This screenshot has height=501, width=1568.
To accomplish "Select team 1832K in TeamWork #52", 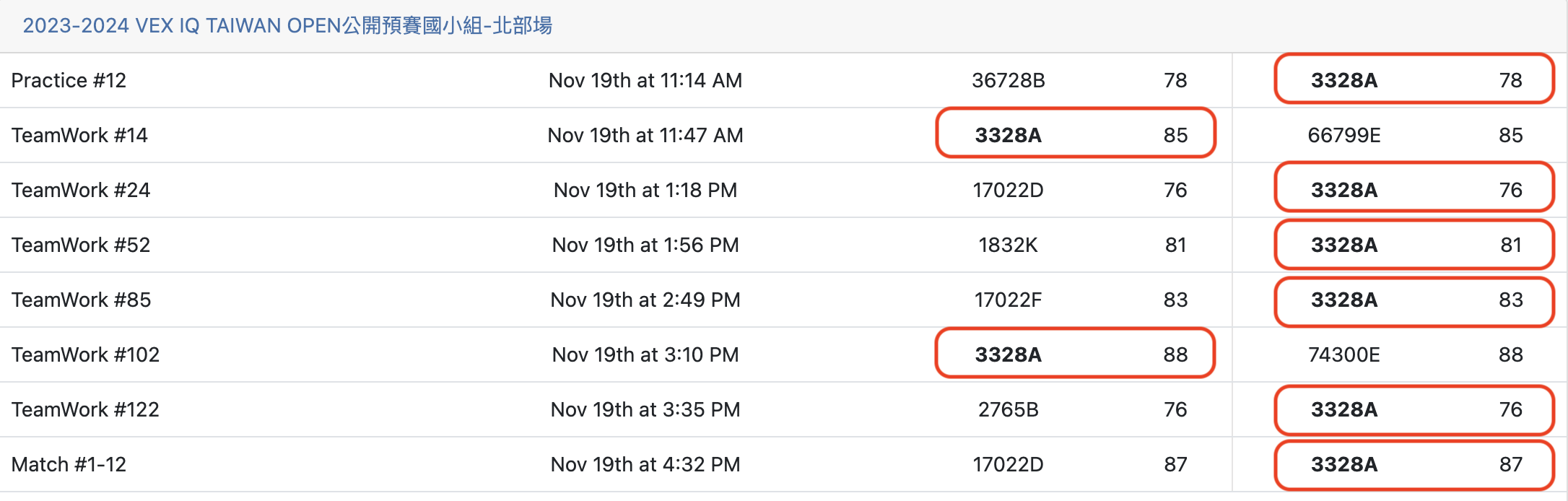I will [x=1008, y=245].
